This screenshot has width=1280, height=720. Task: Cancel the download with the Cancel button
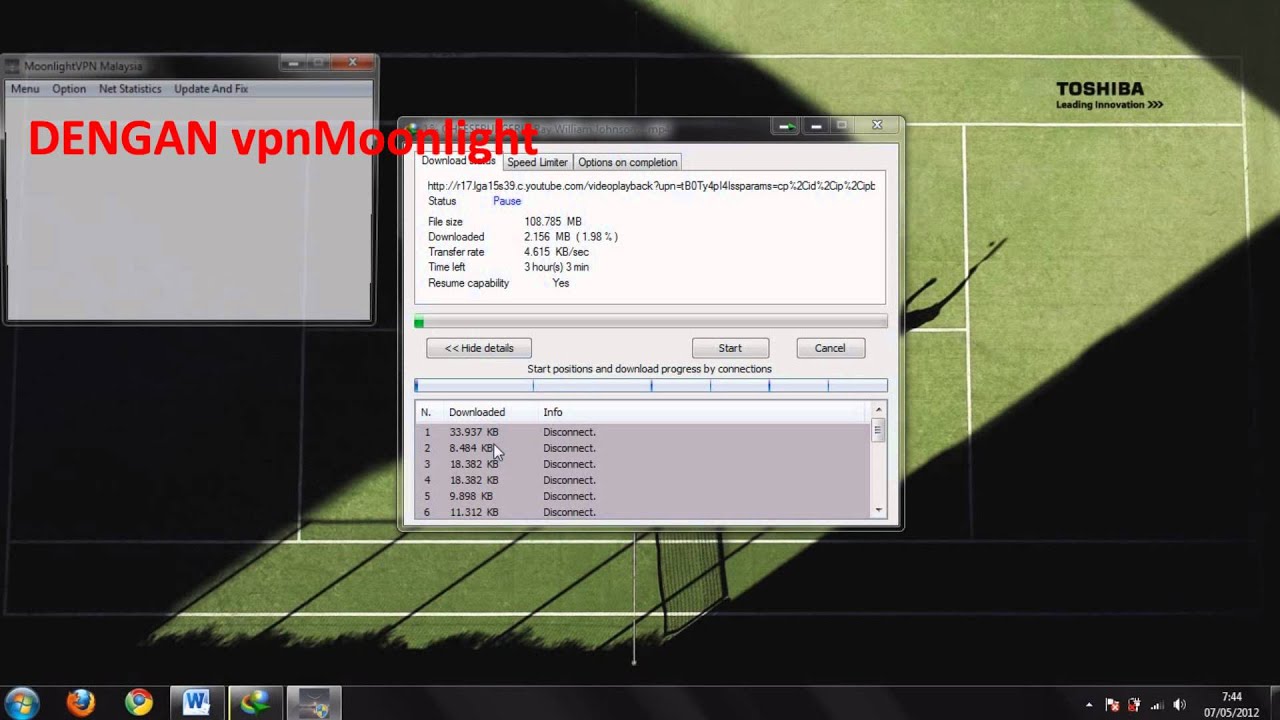[830, 348]
